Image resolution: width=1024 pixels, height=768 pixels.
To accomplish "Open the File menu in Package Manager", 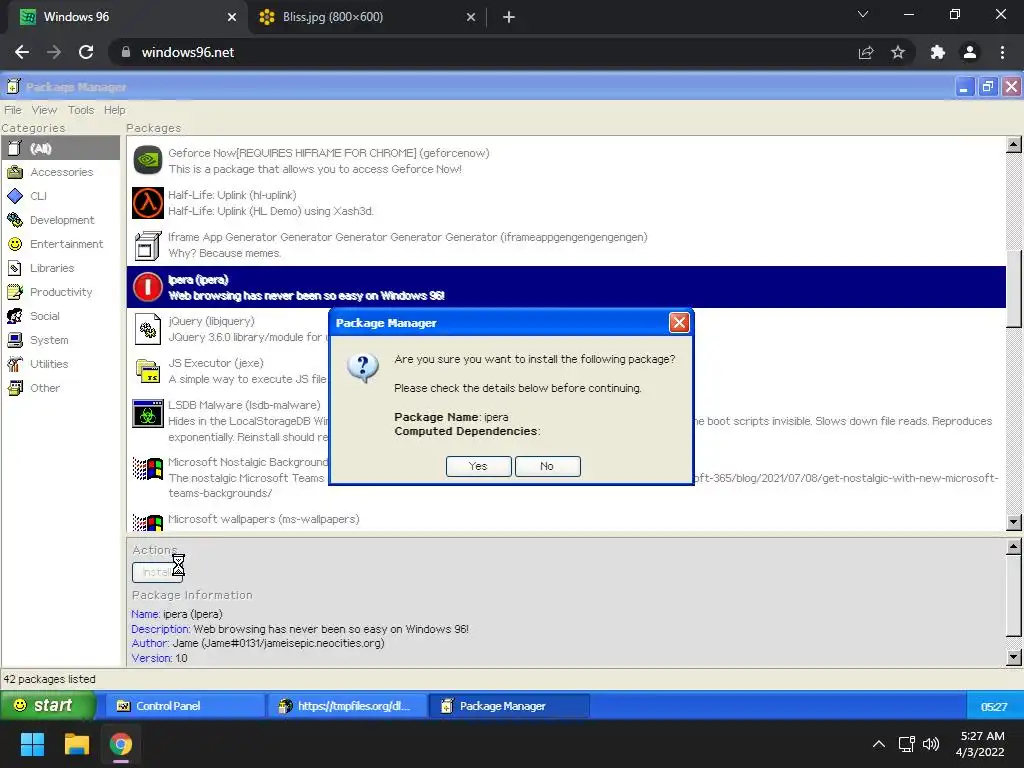I will (13, 110).
